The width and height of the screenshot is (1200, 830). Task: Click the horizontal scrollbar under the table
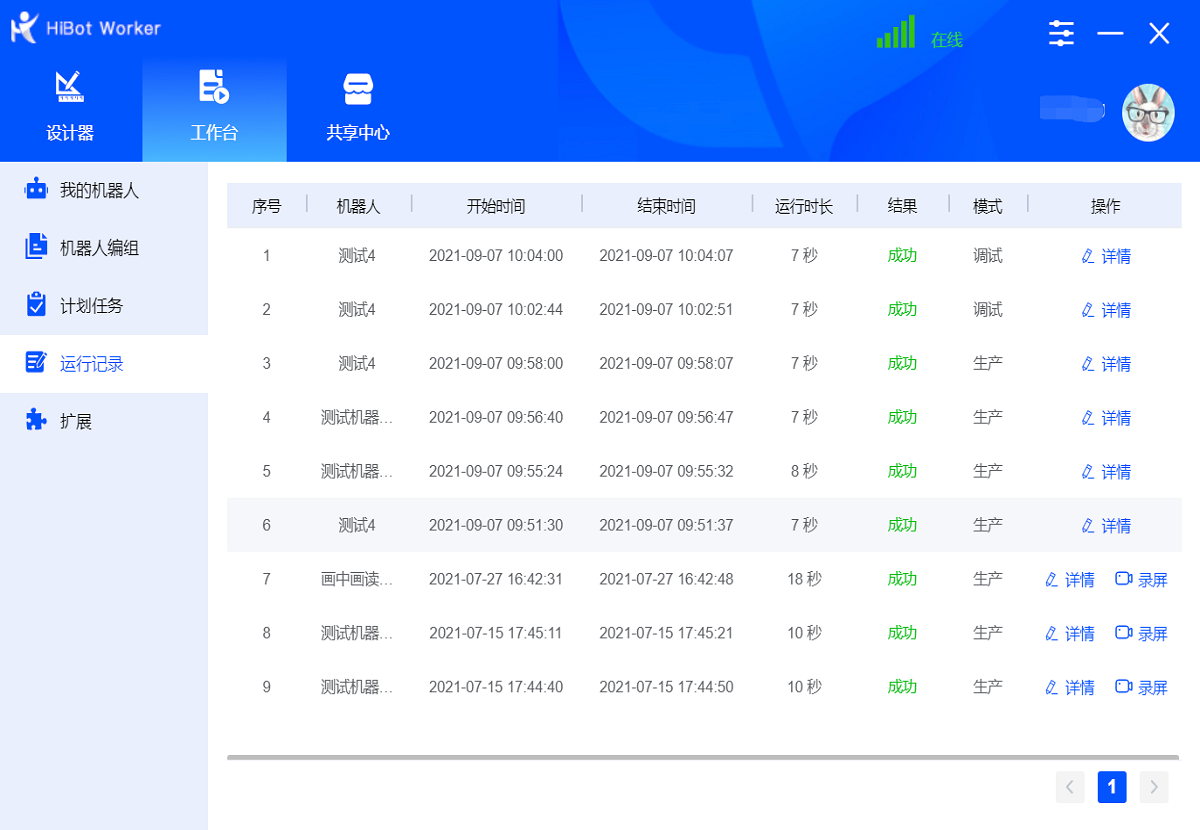tap(704, 758)
